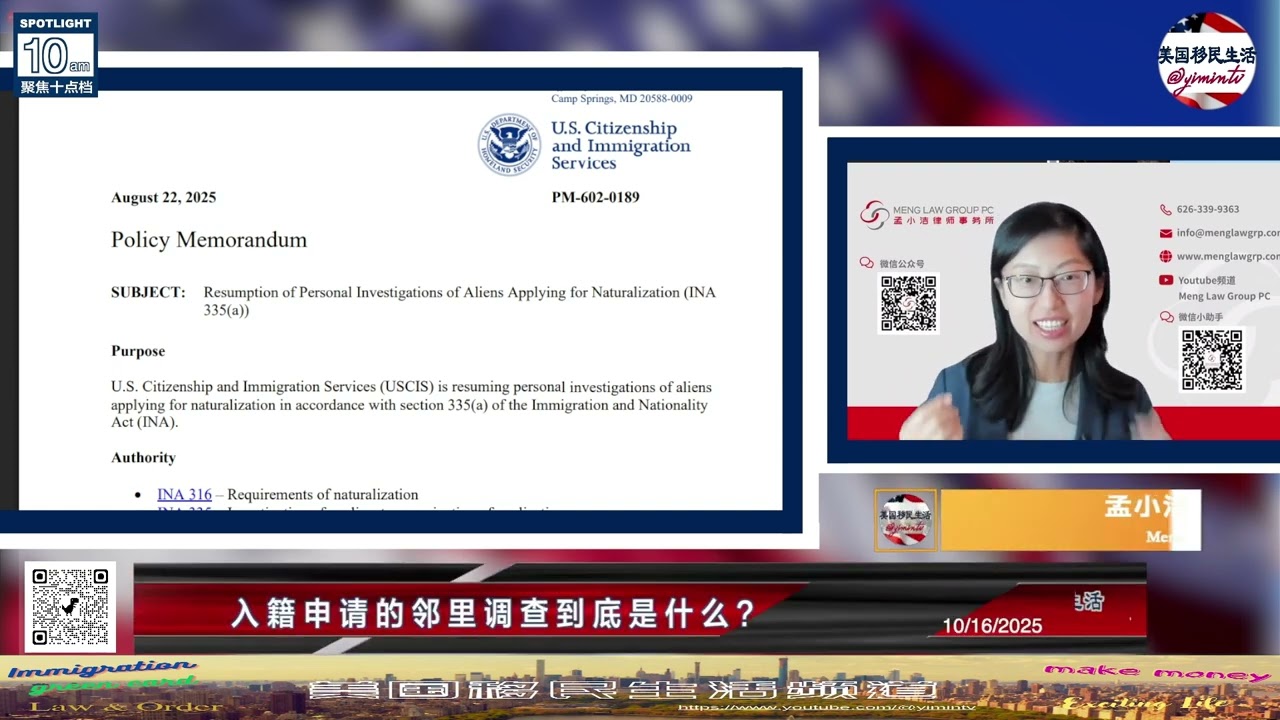This screenshot has height=720, width=1280.
Task: Click the phone icon beside 626-339-9363
Action: [x=1165, y=209]
